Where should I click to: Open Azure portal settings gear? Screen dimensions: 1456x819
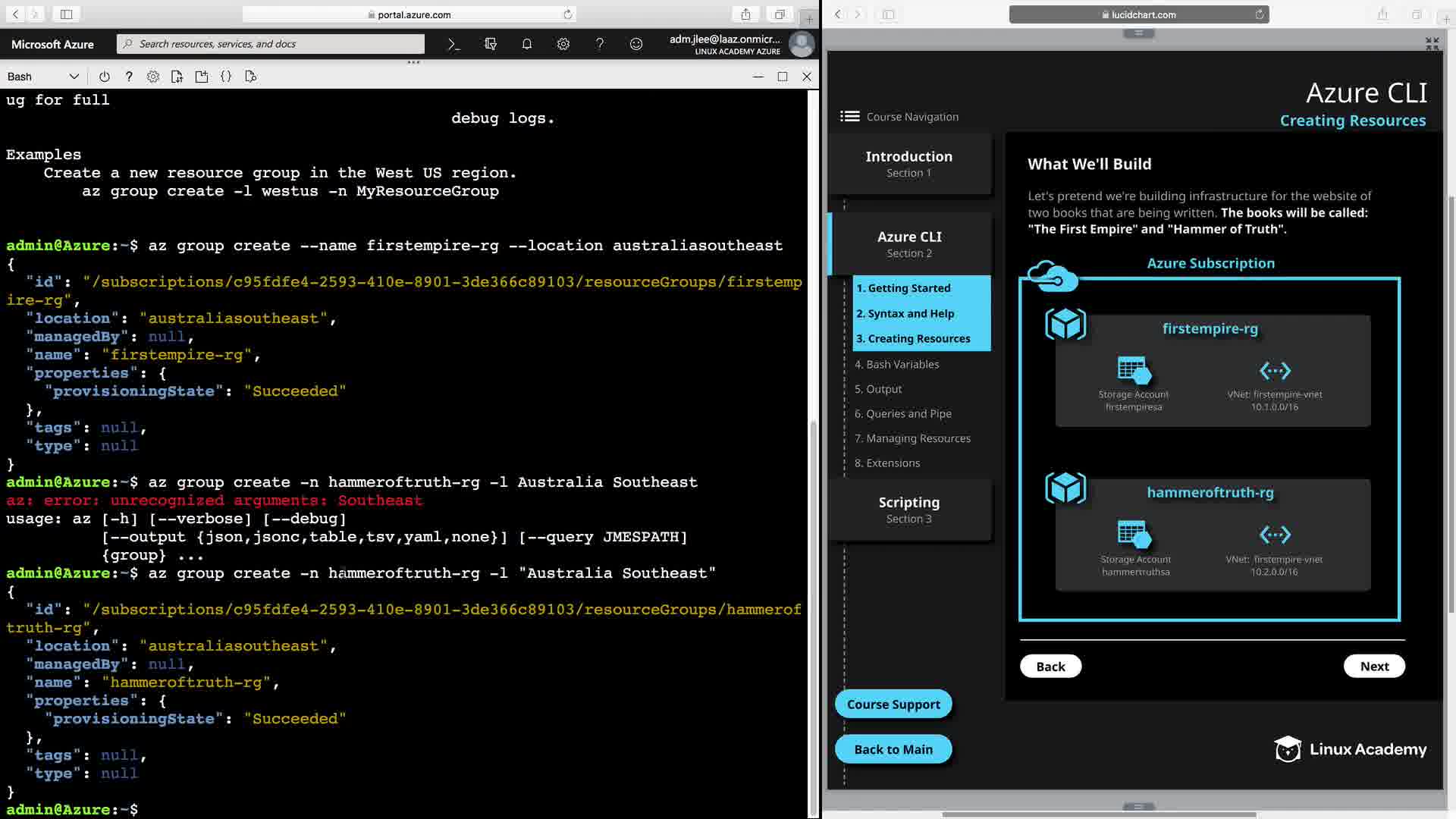pos(563,44)
